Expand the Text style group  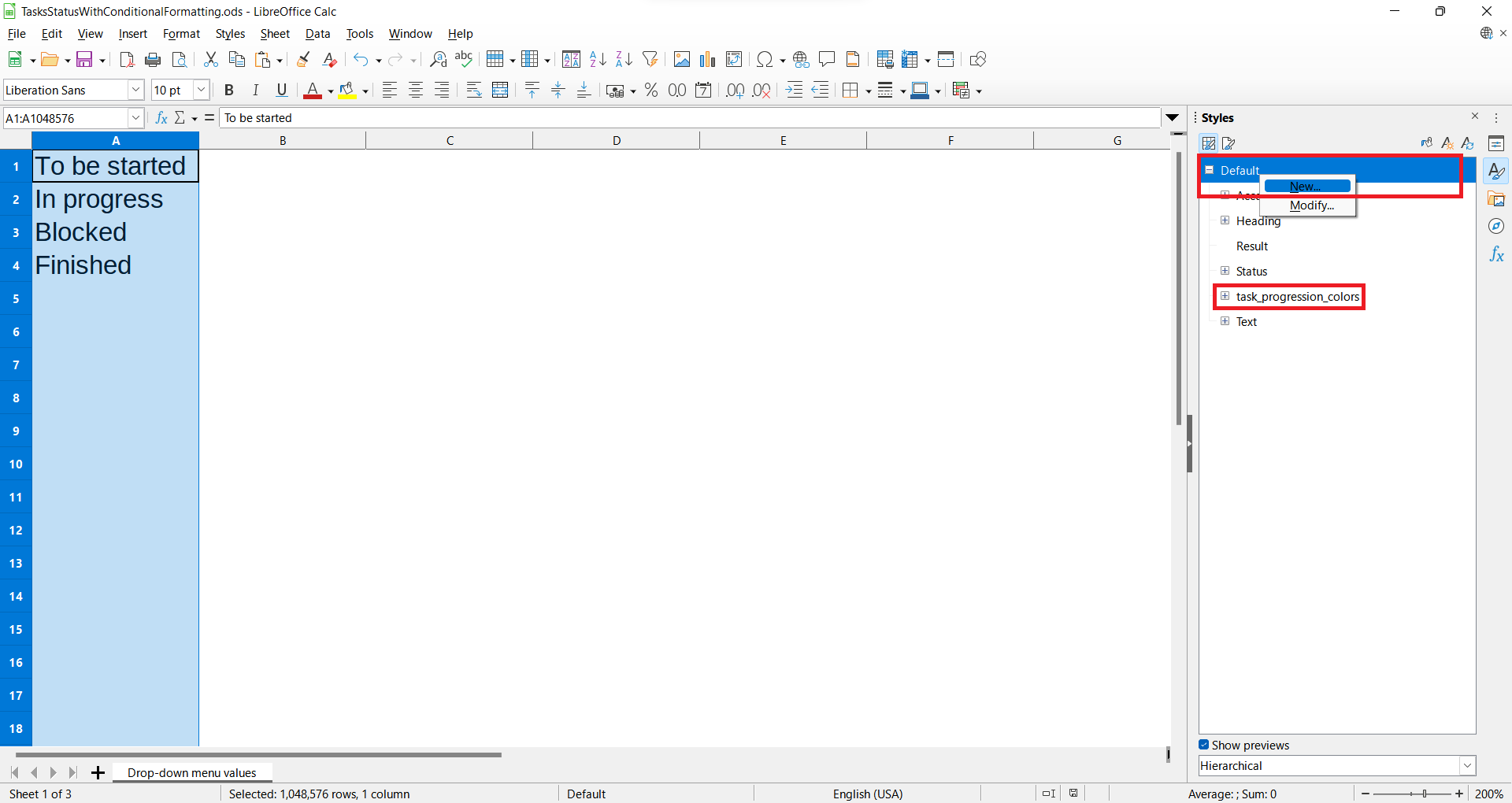click(1225, 321)
